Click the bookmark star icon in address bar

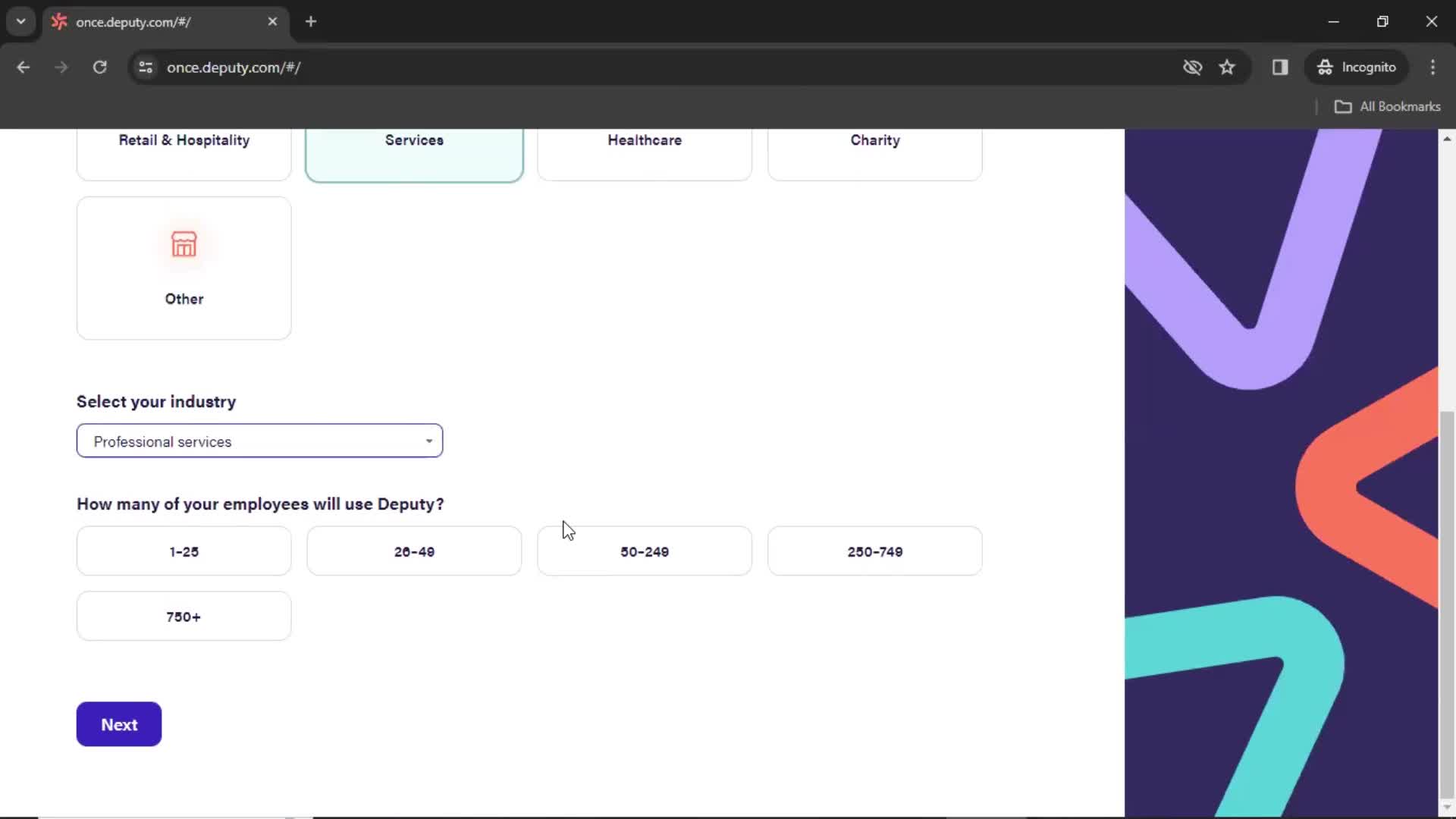point(1228,67)
